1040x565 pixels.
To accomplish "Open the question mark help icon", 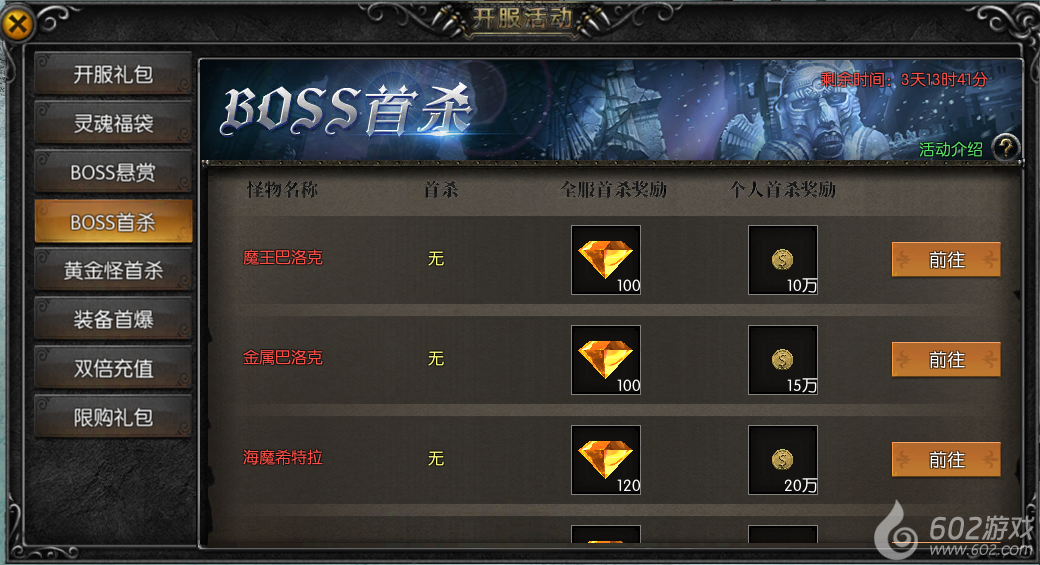I will tap(1006, 147).
